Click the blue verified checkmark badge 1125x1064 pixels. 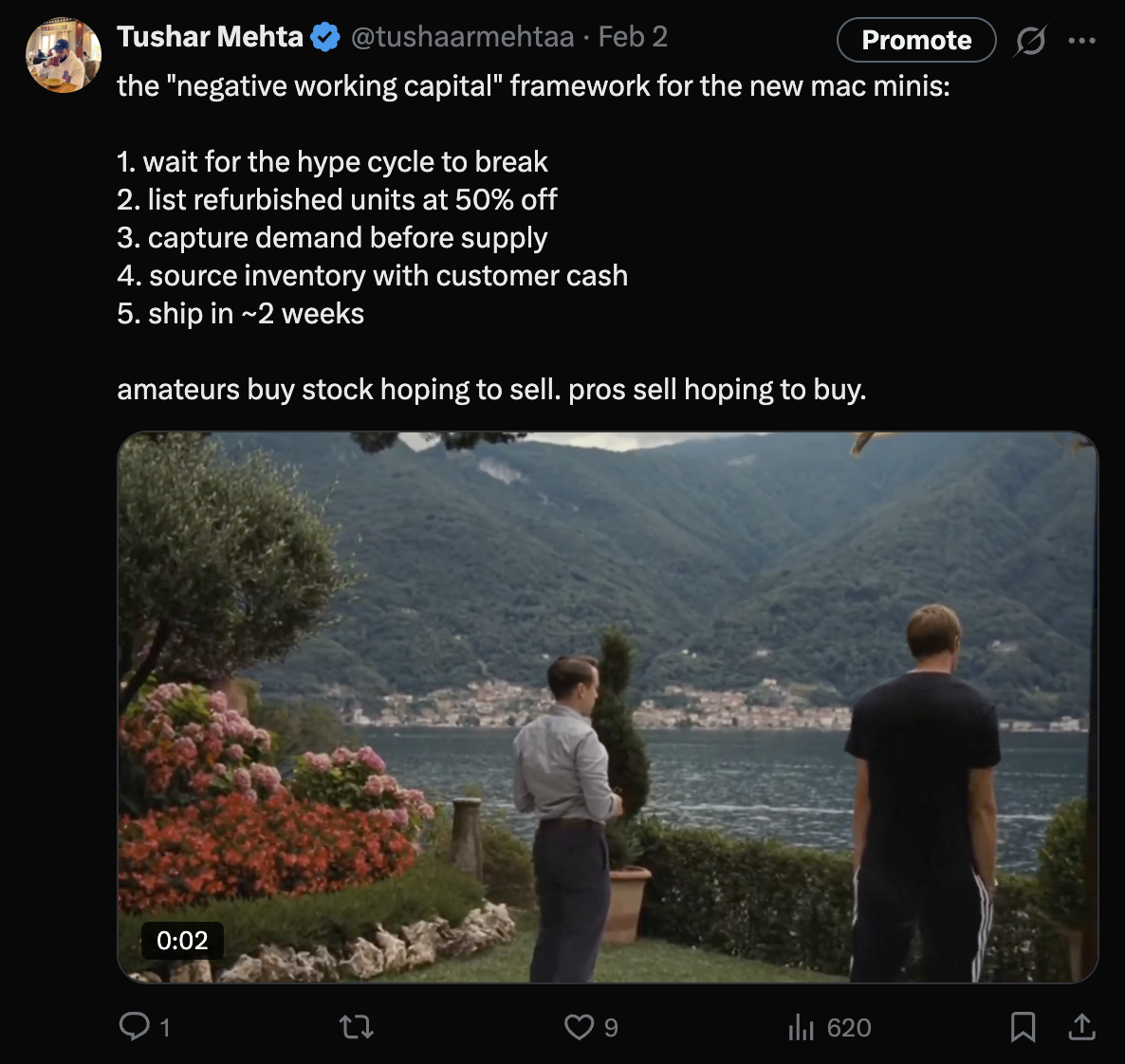325,37
